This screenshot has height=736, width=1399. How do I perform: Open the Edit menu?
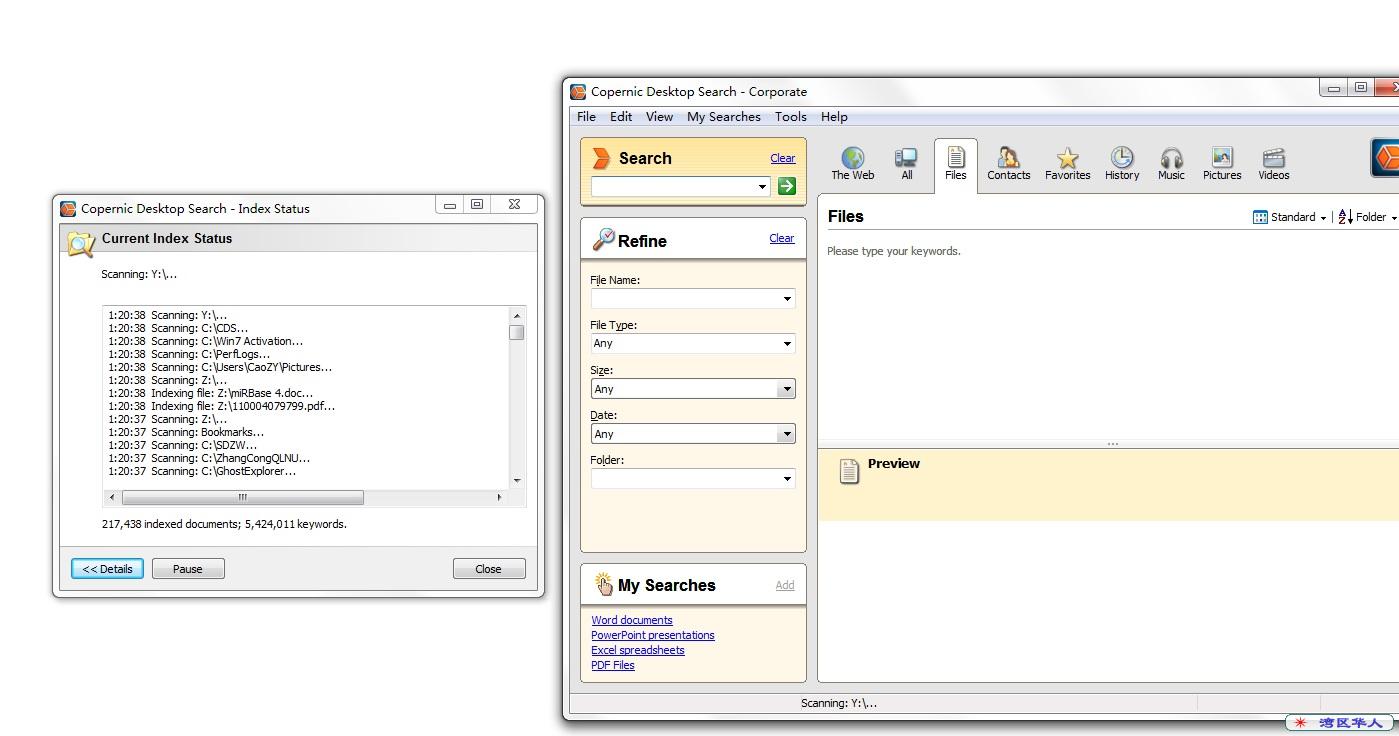coord(621,117)
